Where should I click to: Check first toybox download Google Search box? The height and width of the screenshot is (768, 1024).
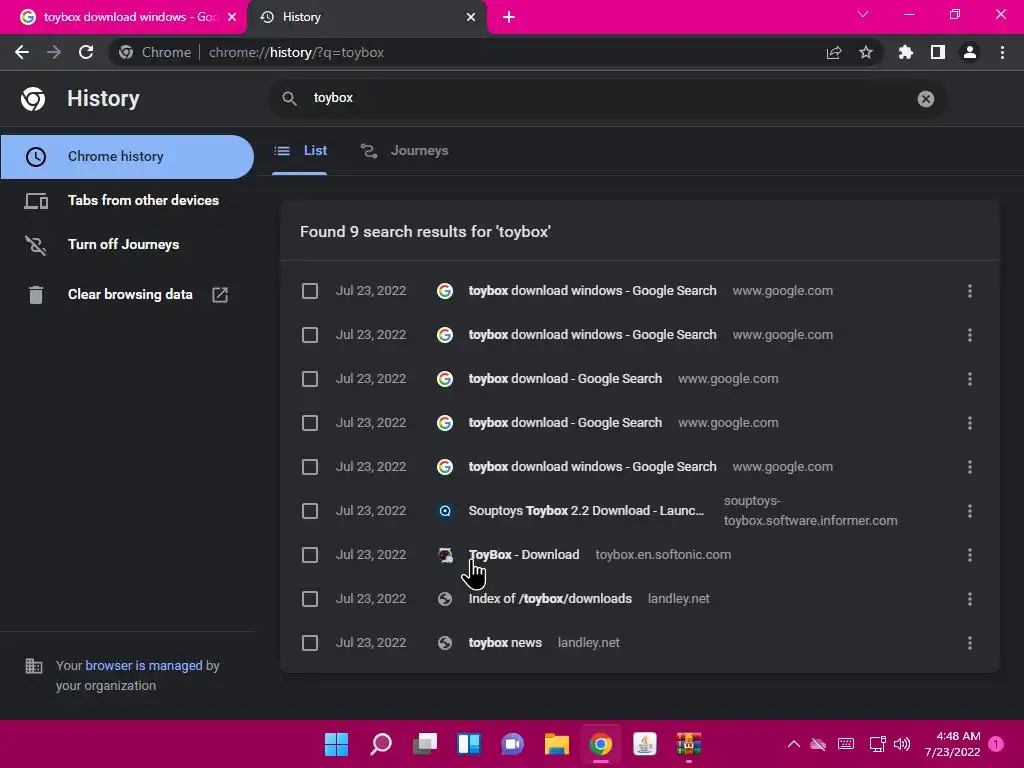coord(310,379)
